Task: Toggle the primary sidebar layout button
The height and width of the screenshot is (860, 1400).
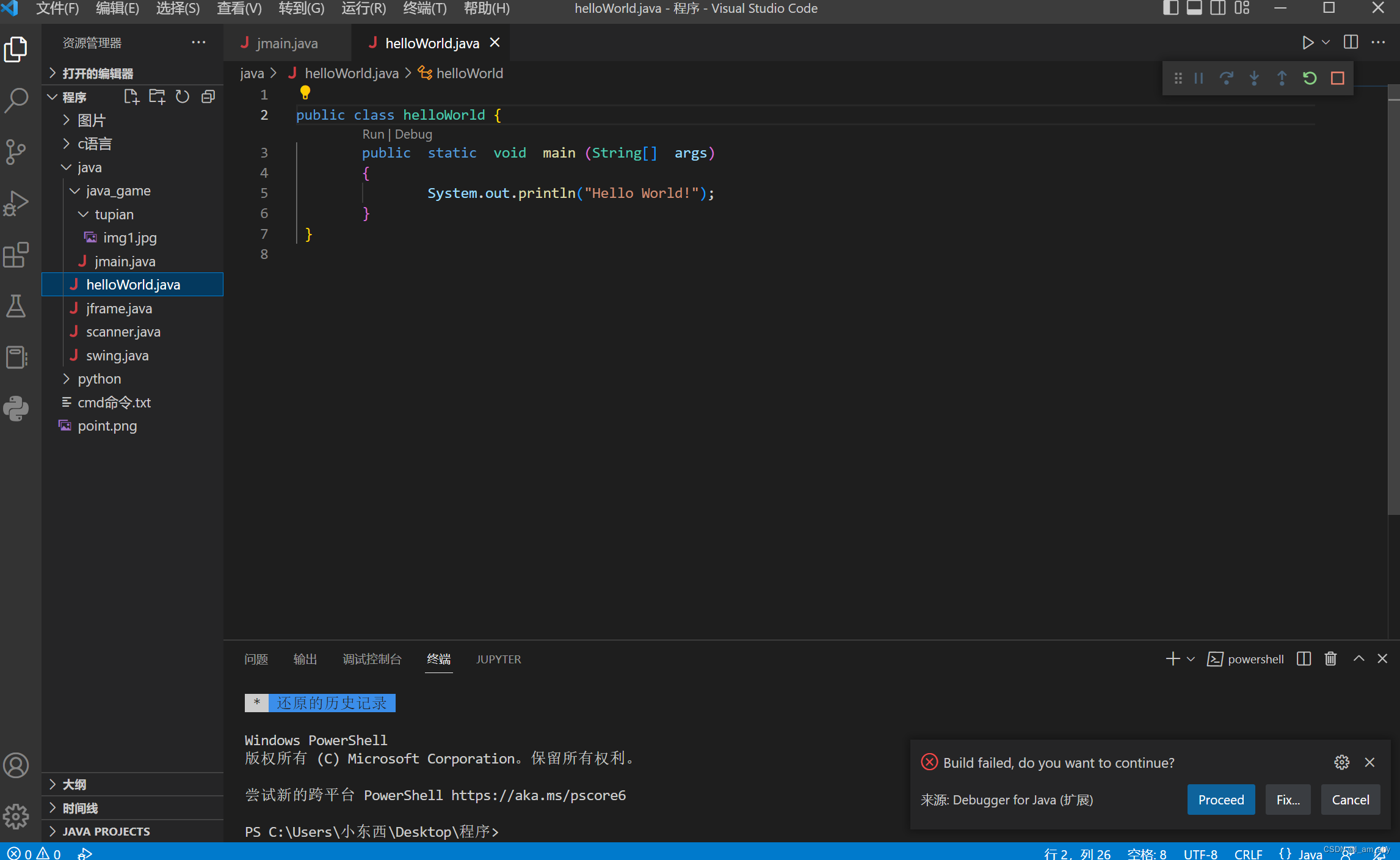Action: click(1170, 9)
